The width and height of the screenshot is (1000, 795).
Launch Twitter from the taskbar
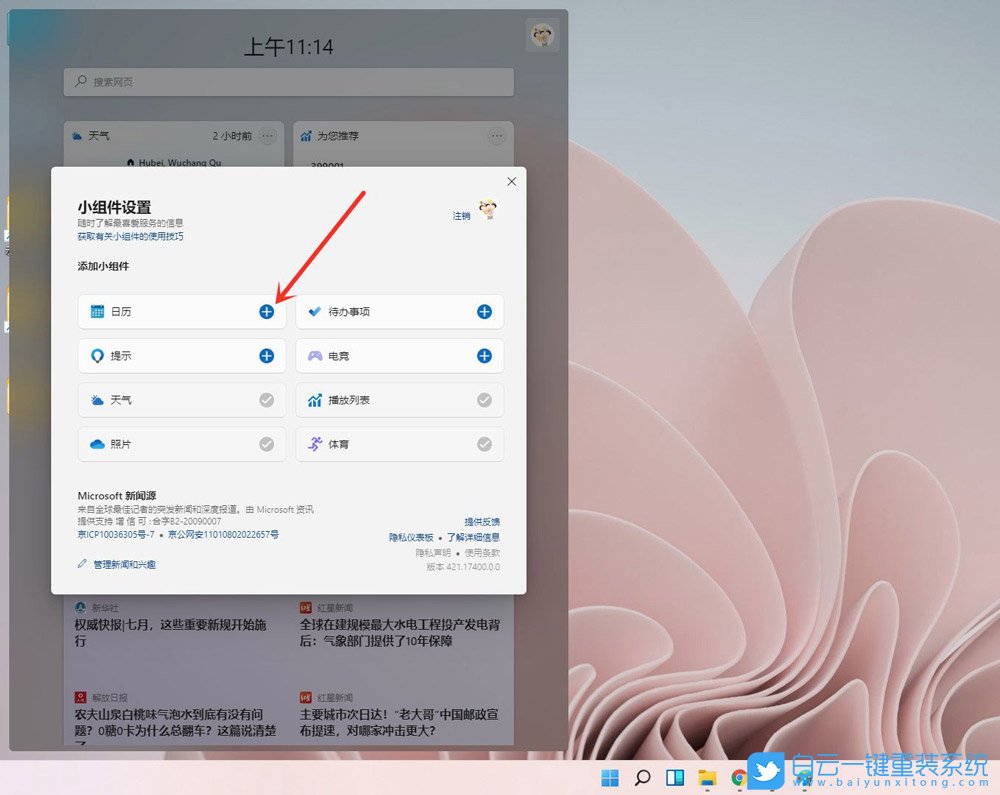771,777
